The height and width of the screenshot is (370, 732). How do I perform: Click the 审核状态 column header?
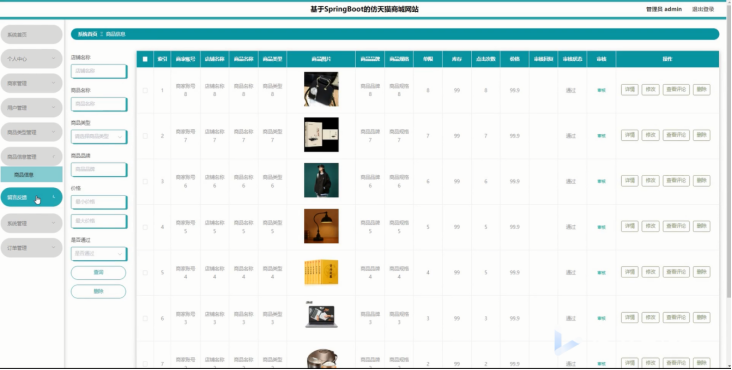[572, 59]
